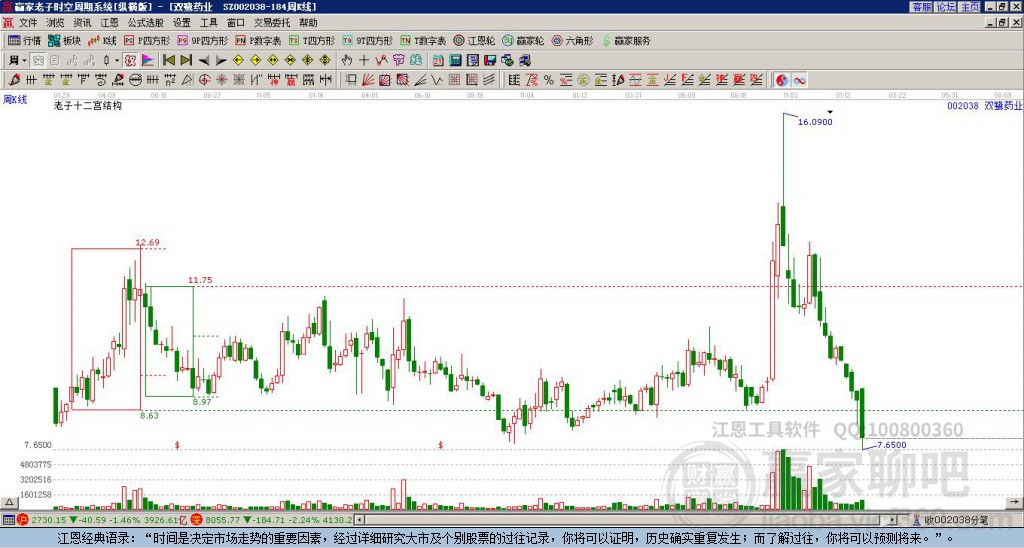This screenshot has width=1024, height=548.
Task: Click the save floppy disk icon
Action: click(x=490, y=60)
